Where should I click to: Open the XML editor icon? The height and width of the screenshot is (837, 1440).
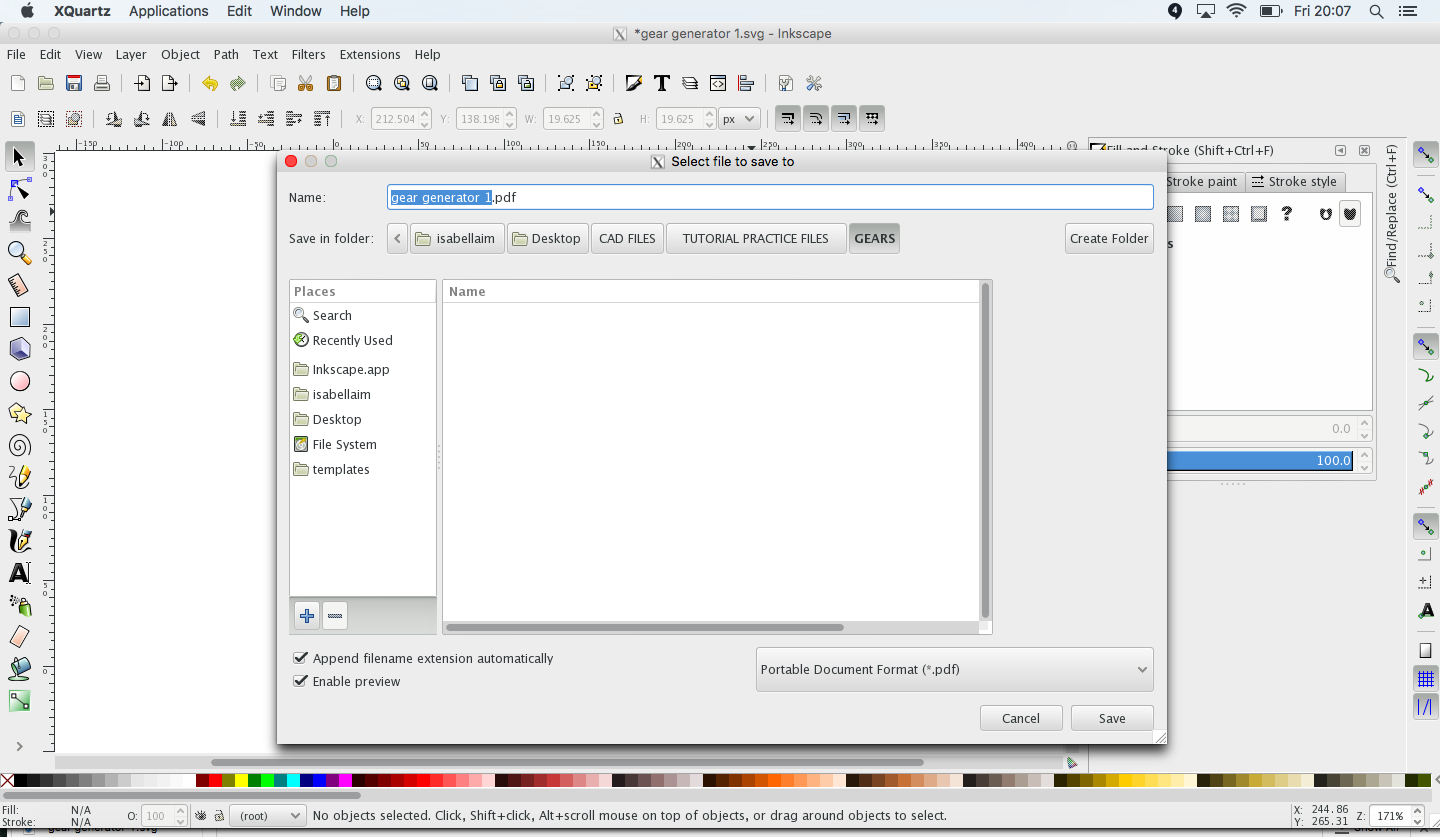pos(717,83)
